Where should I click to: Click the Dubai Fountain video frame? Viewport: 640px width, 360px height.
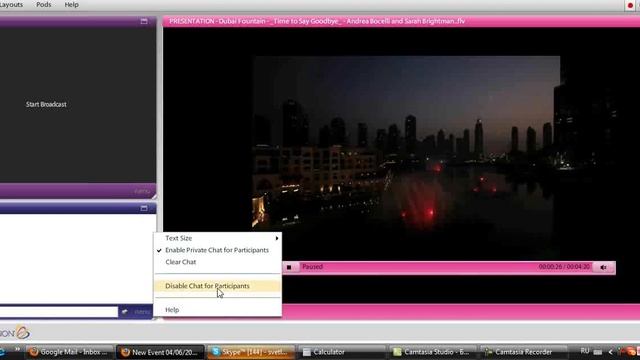coord(407,157)
